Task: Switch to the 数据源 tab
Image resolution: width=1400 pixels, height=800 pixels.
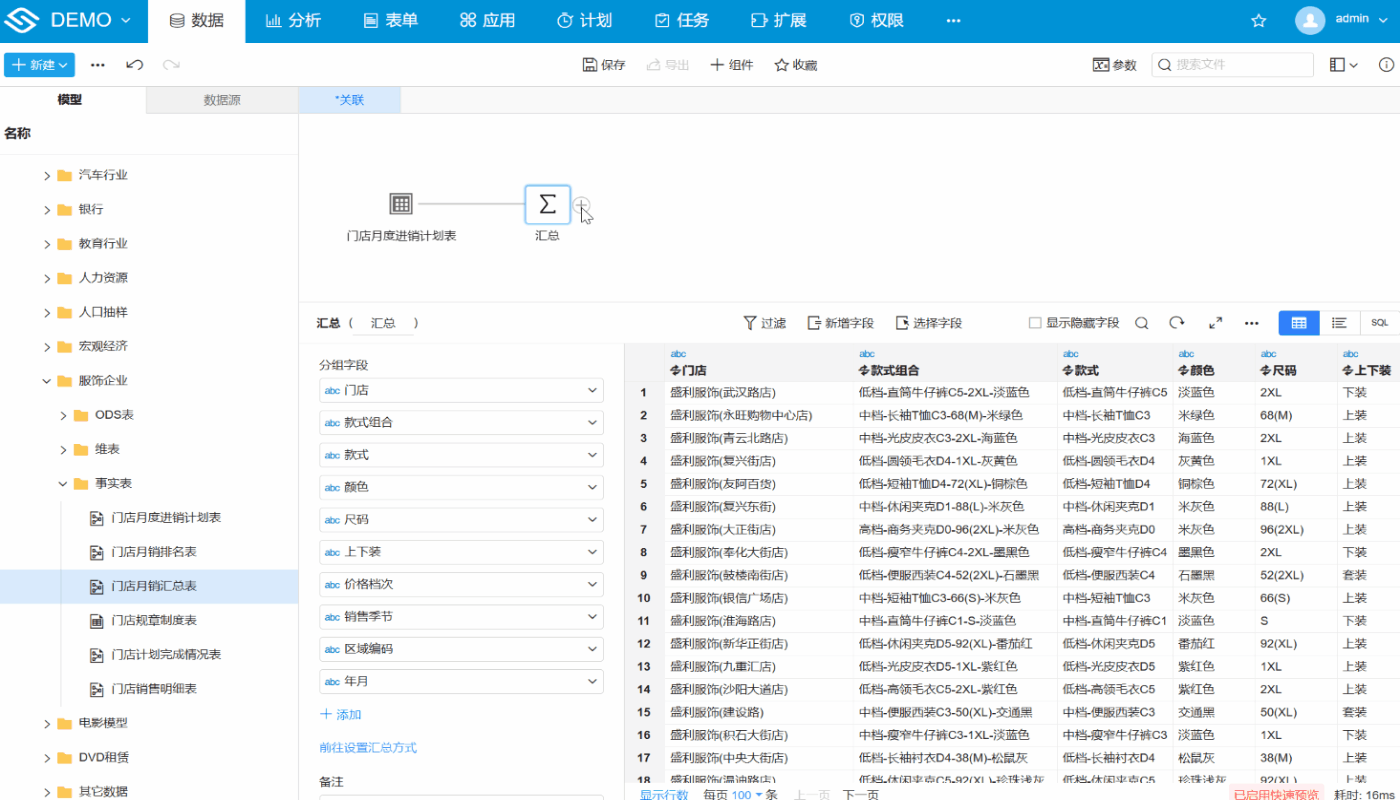Action: pyautogui.click(x=221, y=100)
